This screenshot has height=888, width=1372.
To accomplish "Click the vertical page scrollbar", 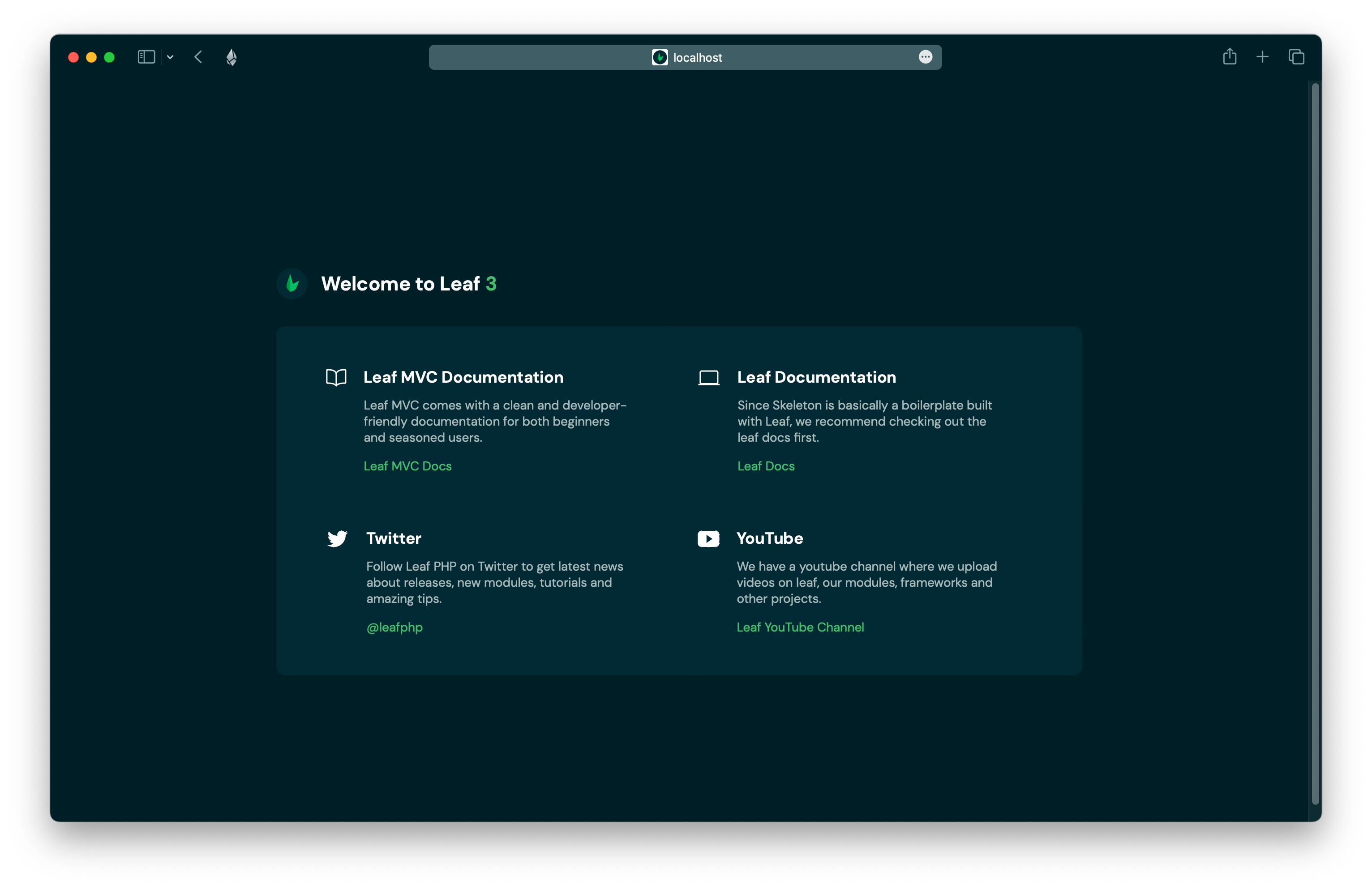I will (x=1315, y=444).
